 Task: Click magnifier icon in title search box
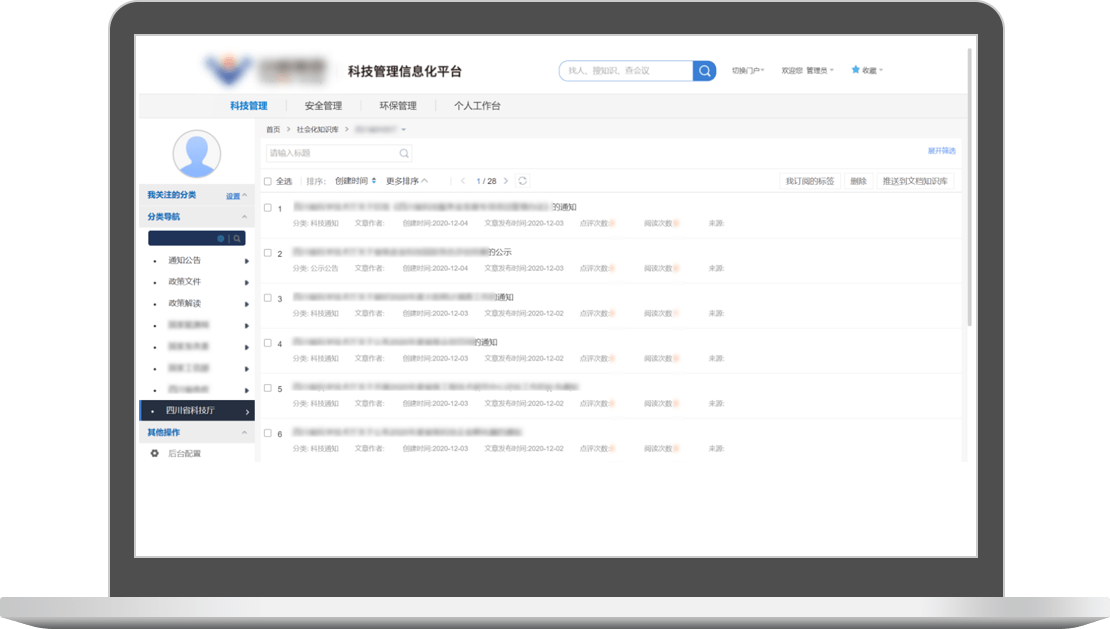click(x=403, y=153)
